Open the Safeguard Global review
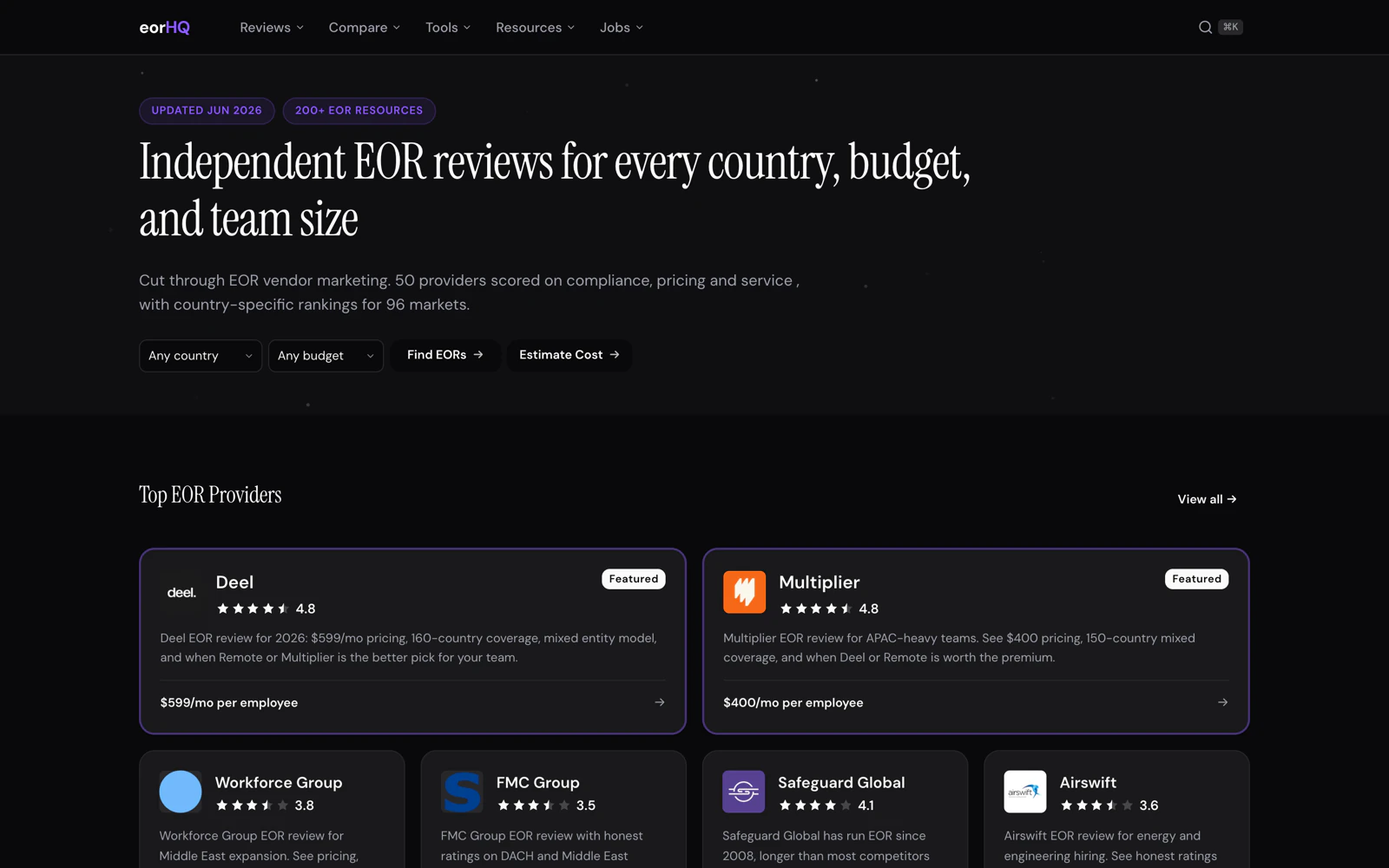The image size is (1389, 868). [x=841, y=782]
